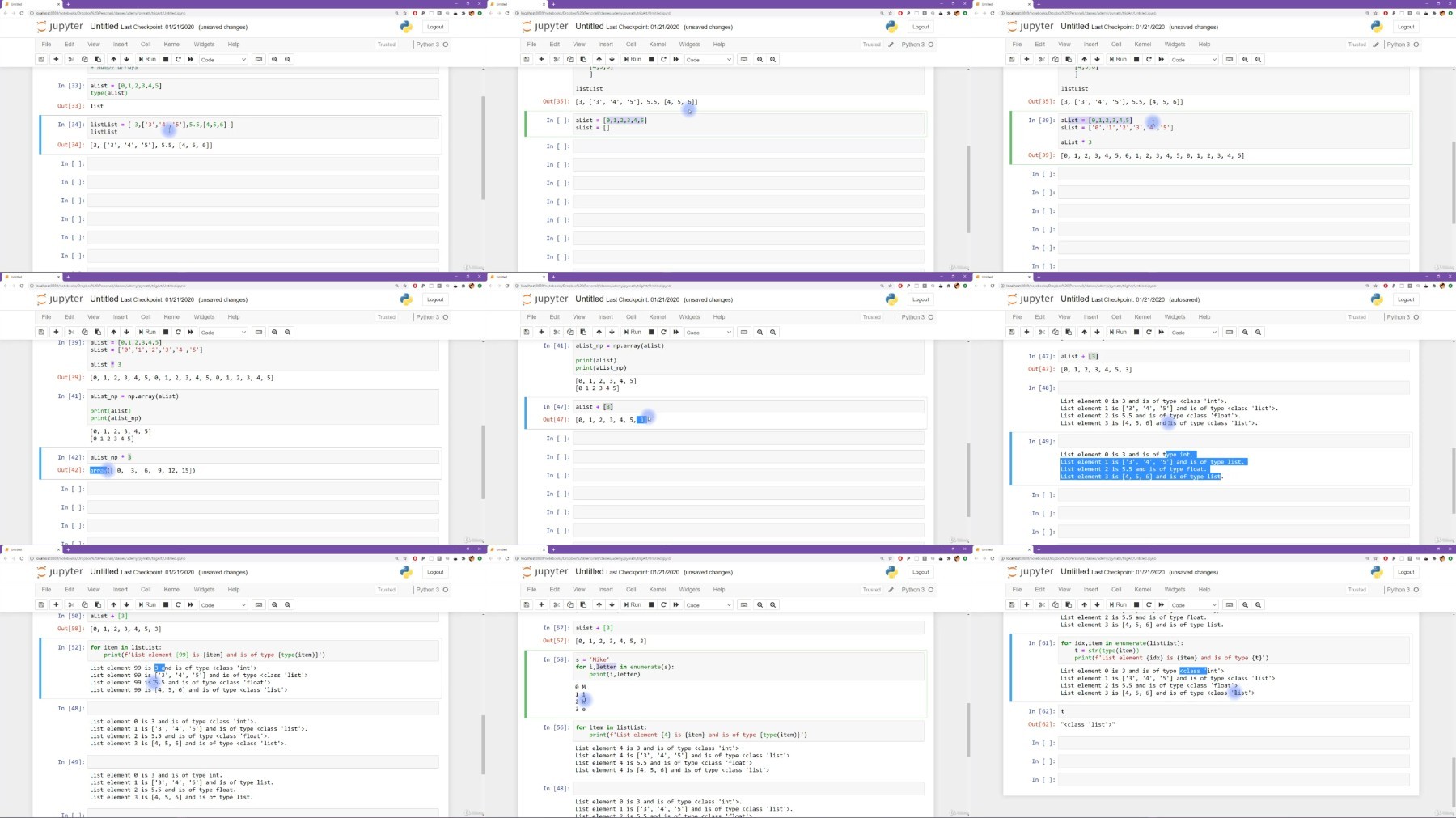The image size is (1456, 818).
Task: Interrupt the kernel in the top-right notebook
Action: pyautogui.click(x=1136, y=59)
